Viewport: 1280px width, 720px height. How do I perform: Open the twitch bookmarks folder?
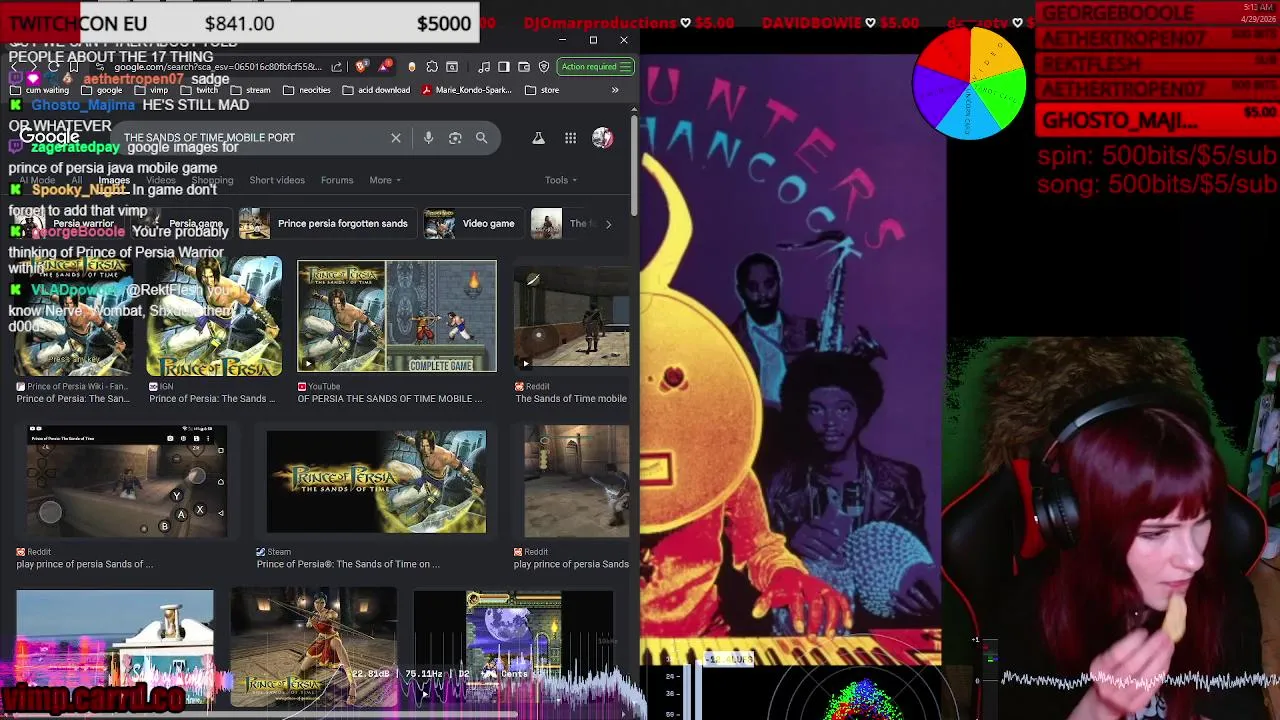click(199, 90)
